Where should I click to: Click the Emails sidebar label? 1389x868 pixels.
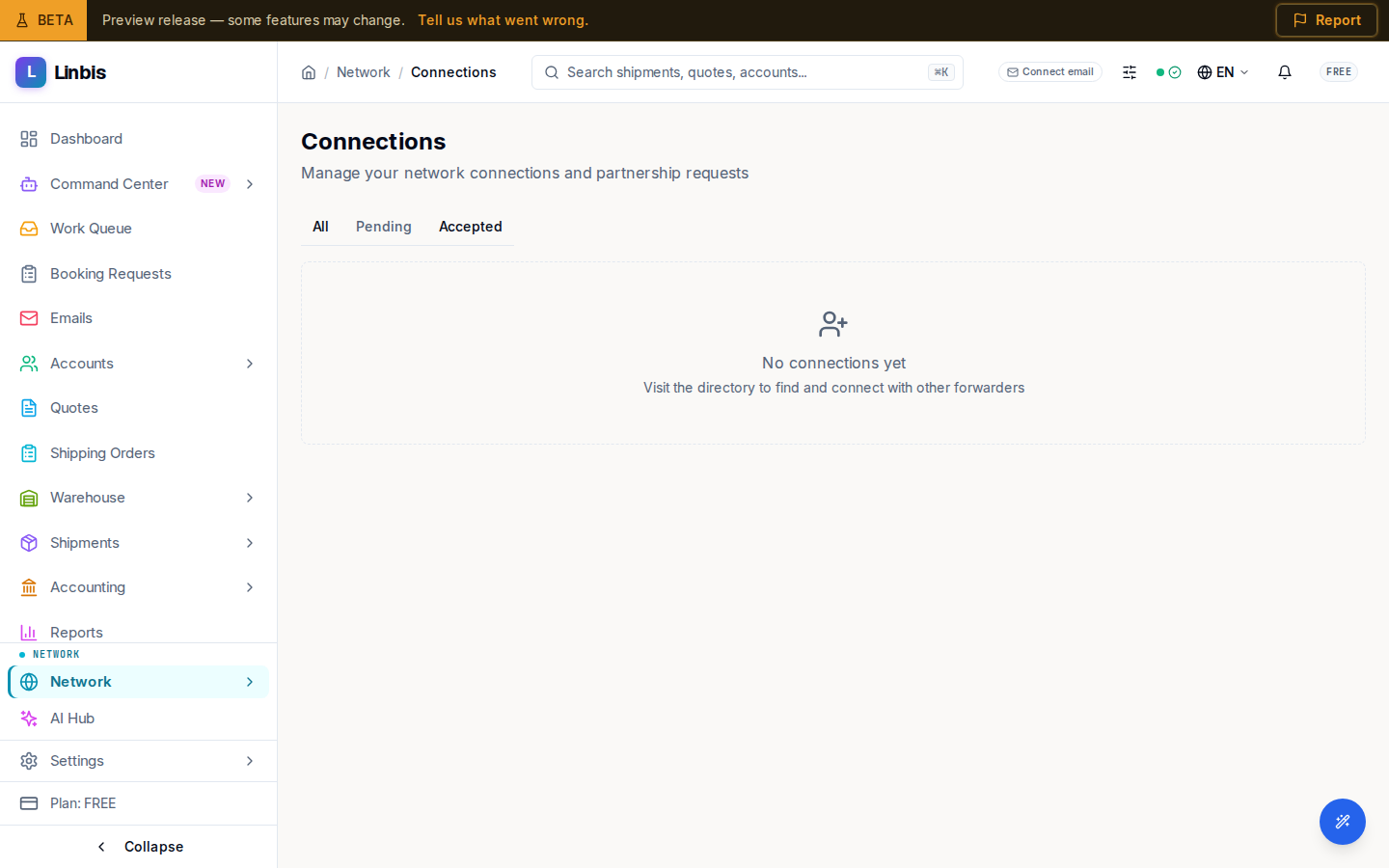(x=71, y=318)
